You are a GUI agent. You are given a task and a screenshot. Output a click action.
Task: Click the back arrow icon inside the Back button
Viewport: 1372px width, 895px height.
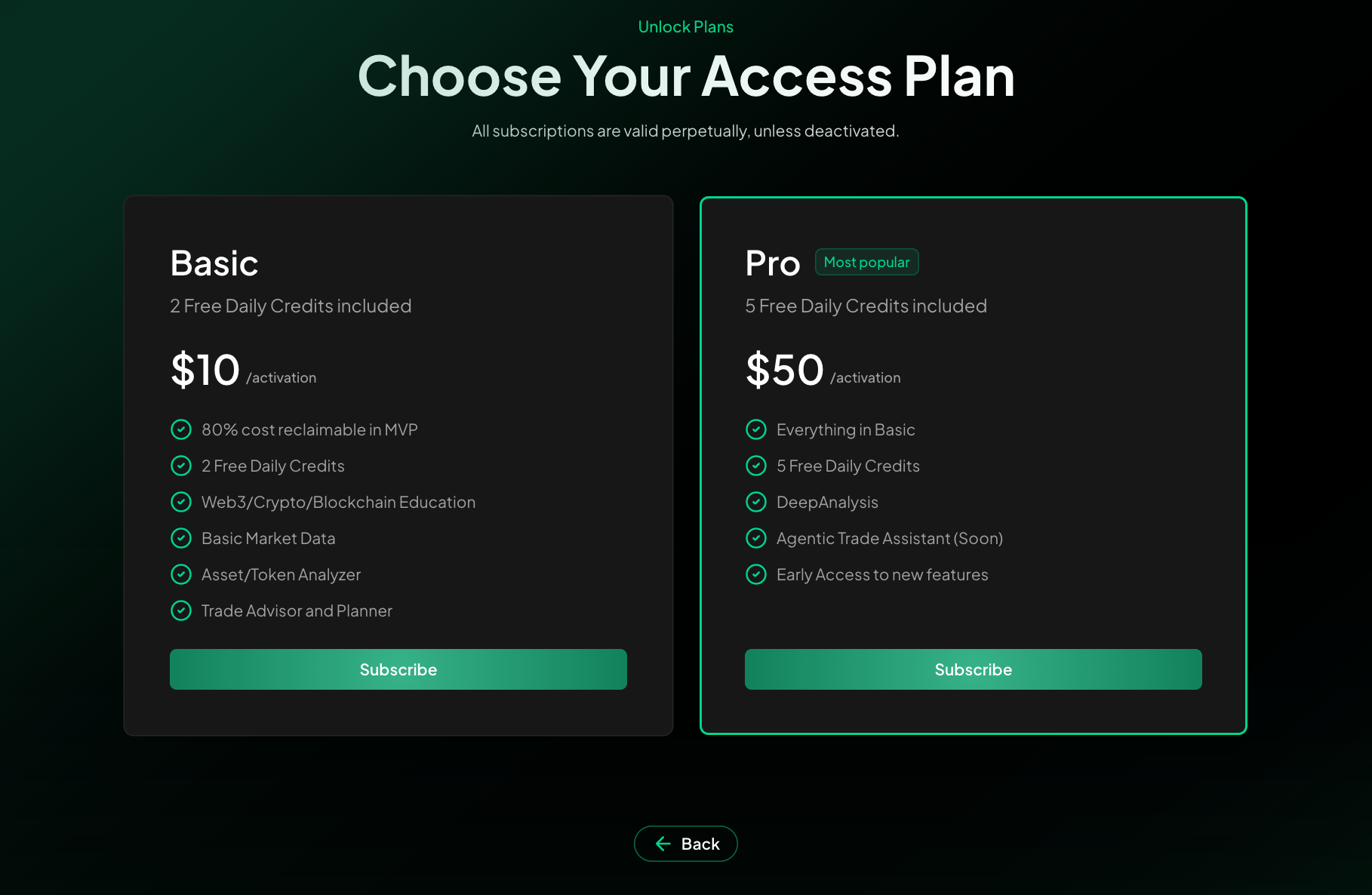click(663, 843)
